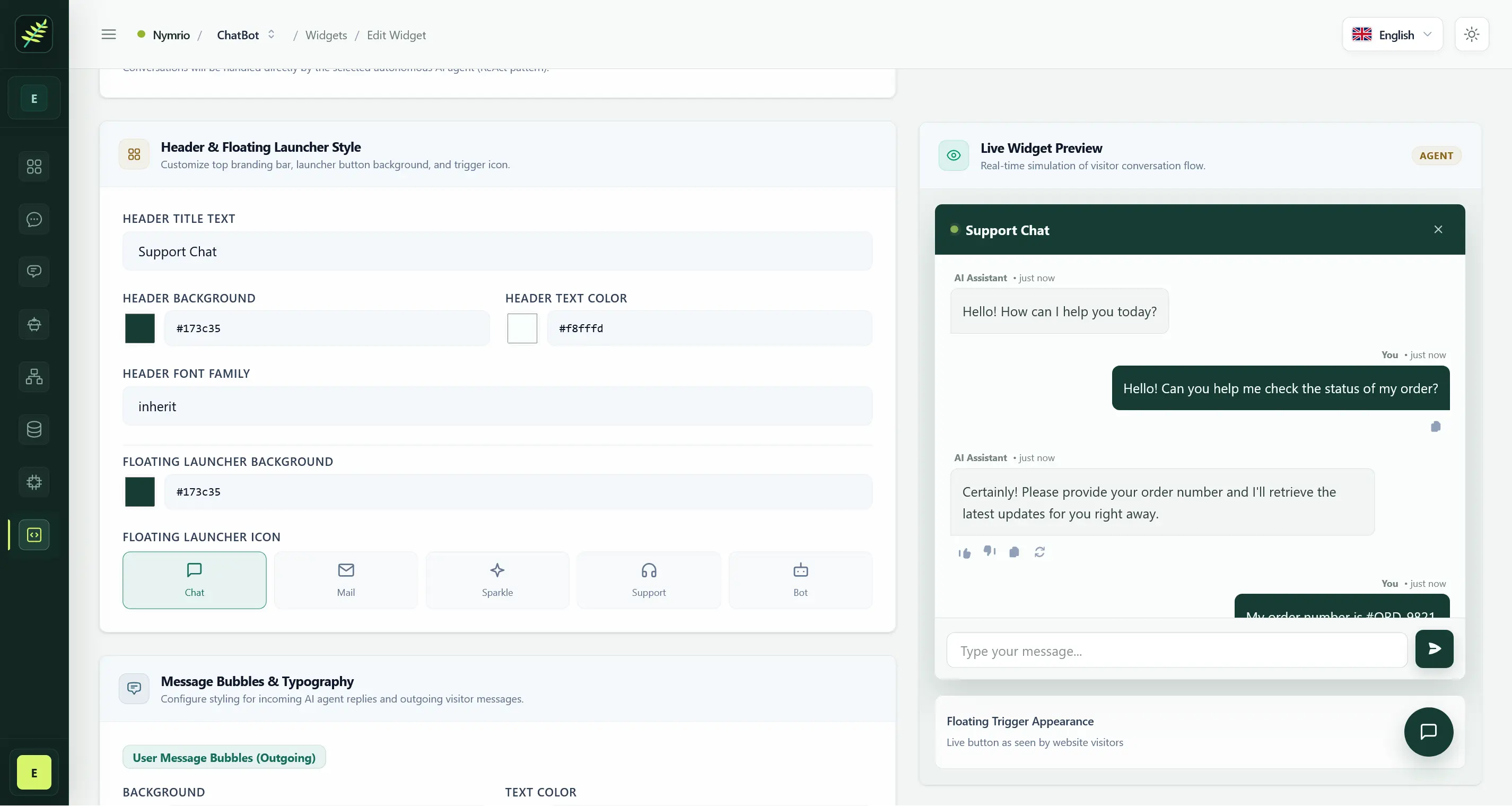This screenshot has height=806, width=1512.
Task: Open the database sidebar icon
Action: pos(34,429)
